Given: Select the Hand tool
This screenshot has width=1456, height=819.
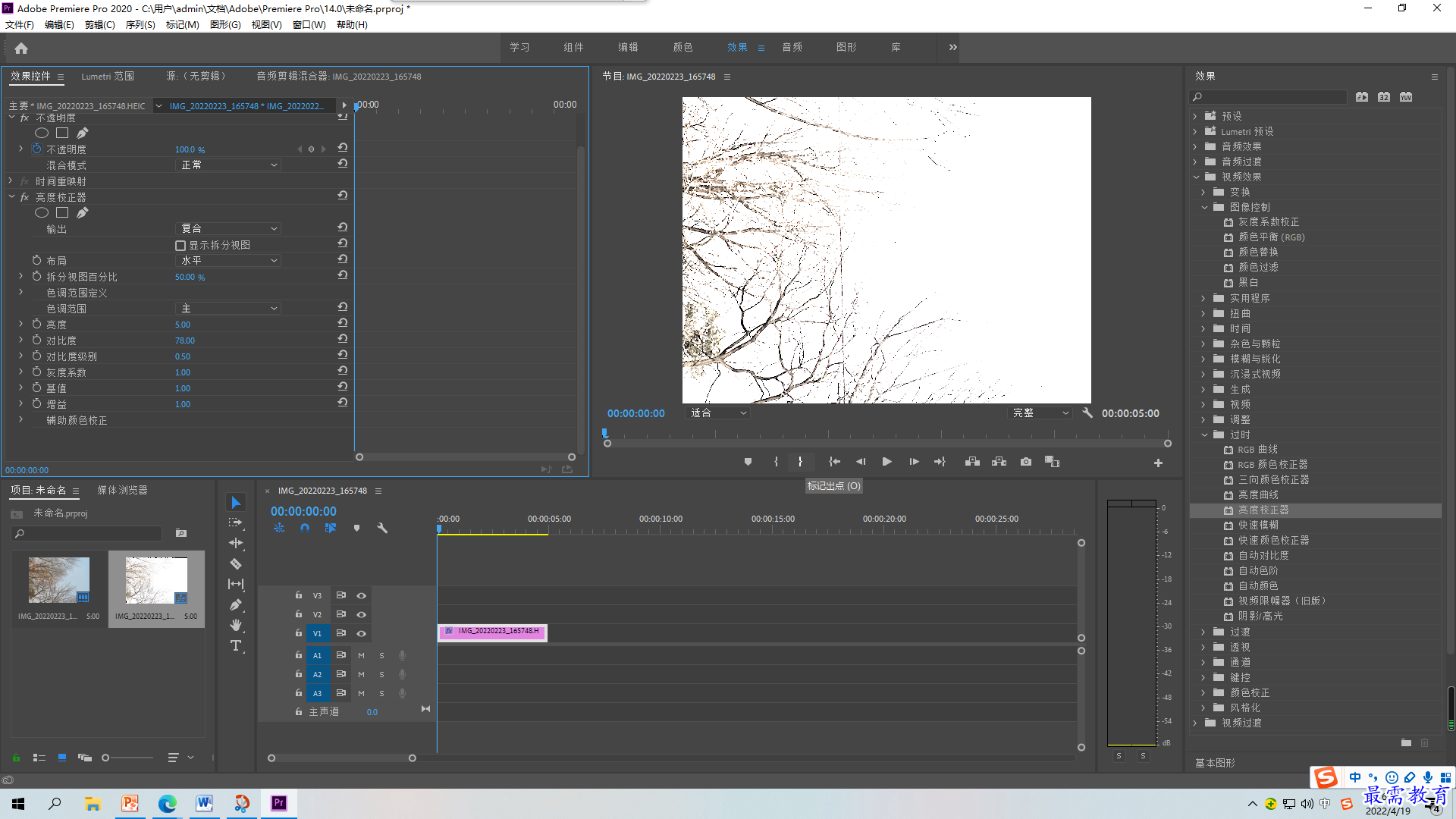Looking at the screenshot, I should (x=236, y=625).
